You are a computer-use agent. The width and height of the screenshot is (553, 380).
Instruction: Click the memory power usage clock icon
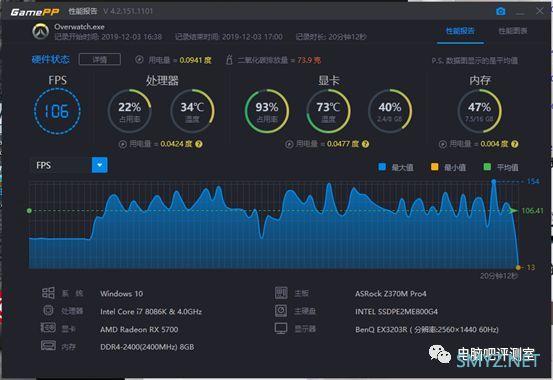coord(443,144)
